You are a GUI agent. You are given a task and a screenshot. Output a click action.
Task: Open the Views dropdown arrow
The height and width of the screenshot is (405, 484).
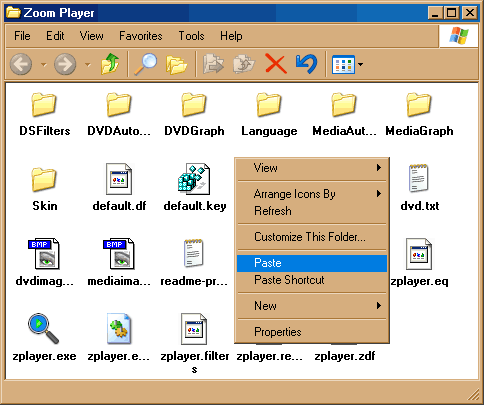(360, 64)
